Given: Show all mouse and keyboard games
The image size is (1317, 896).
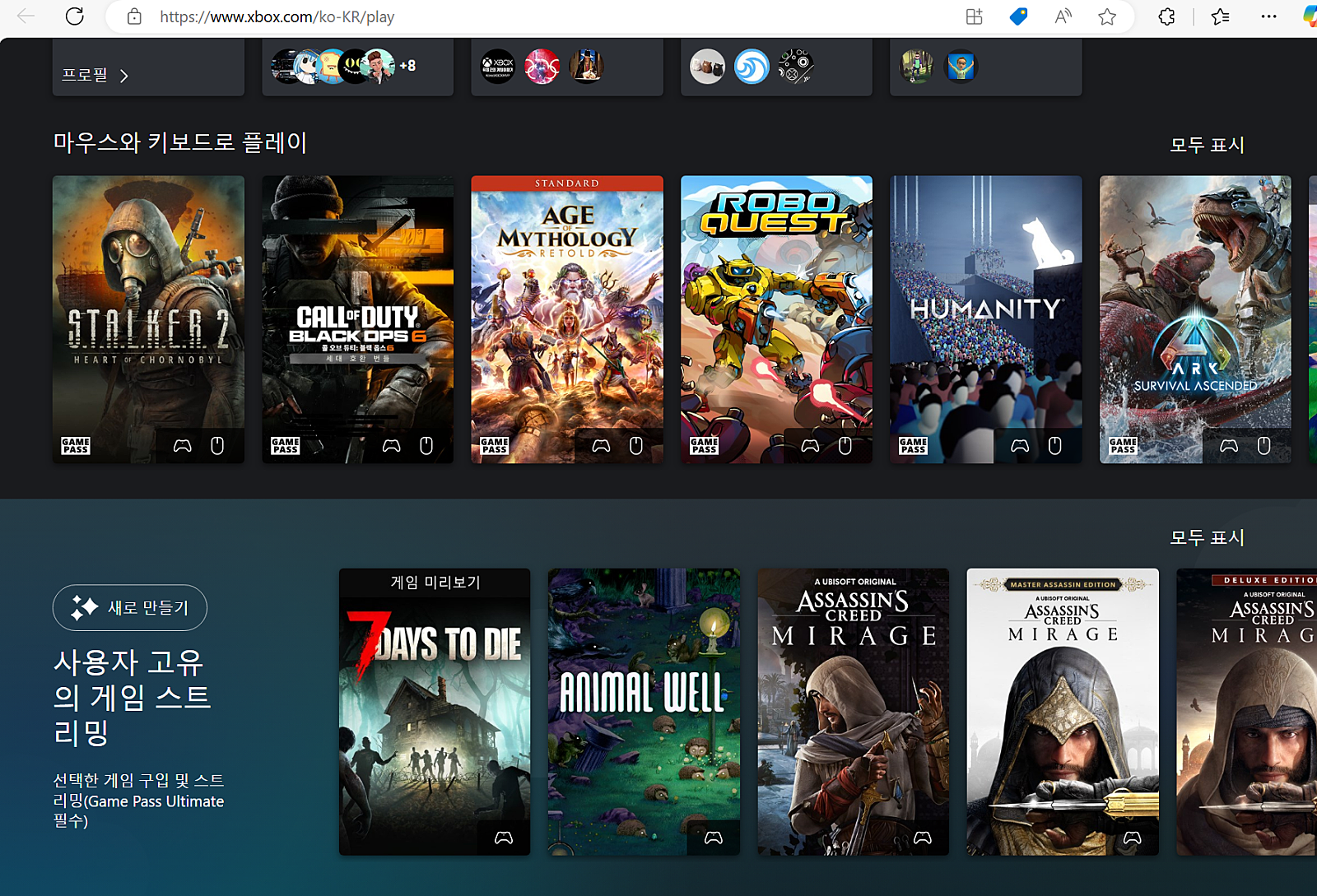Looking at the screenshot, I should (1207, 145).
